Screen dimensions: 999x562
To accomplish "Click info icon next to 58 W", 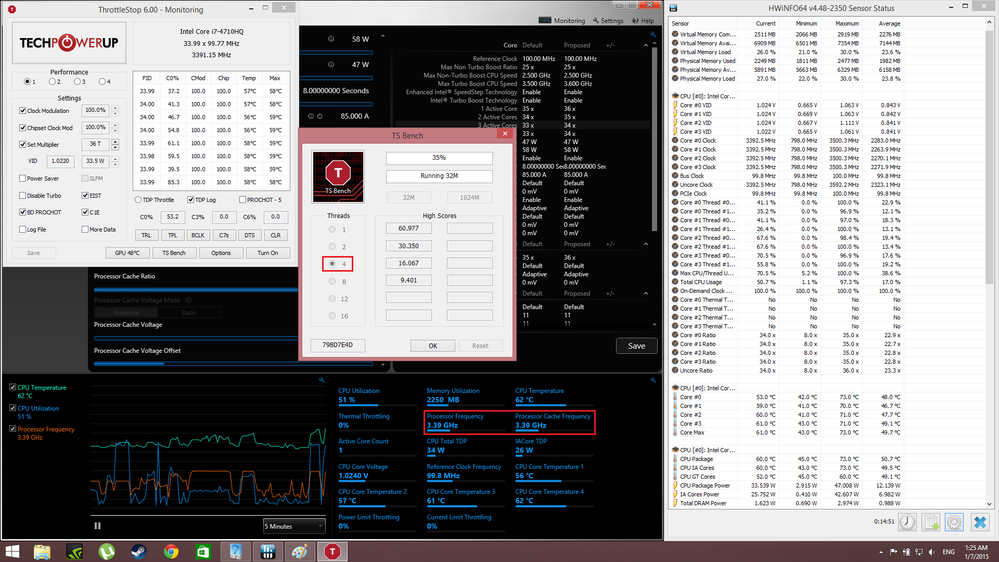I will tap(331, 39).
